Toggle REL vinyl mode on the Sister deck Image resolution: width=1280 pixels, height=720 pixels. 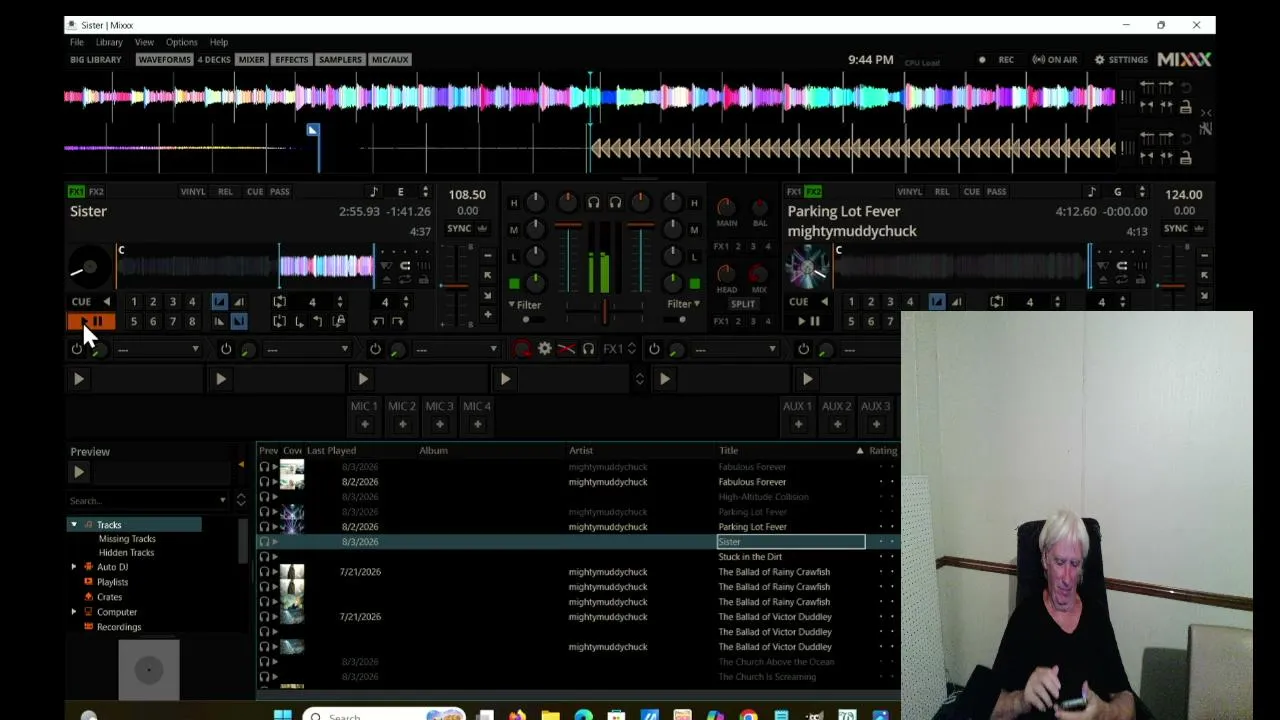(226, 191)
